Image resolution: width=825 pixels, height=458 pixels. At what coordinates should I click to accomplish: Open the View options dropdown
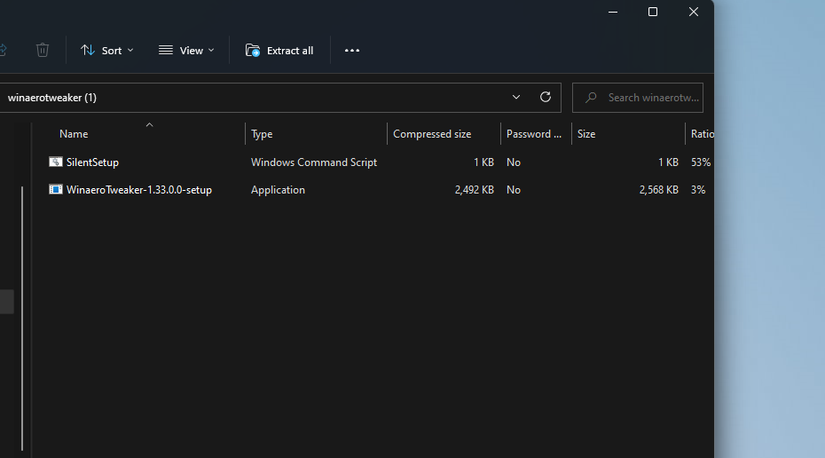point(186,50)
